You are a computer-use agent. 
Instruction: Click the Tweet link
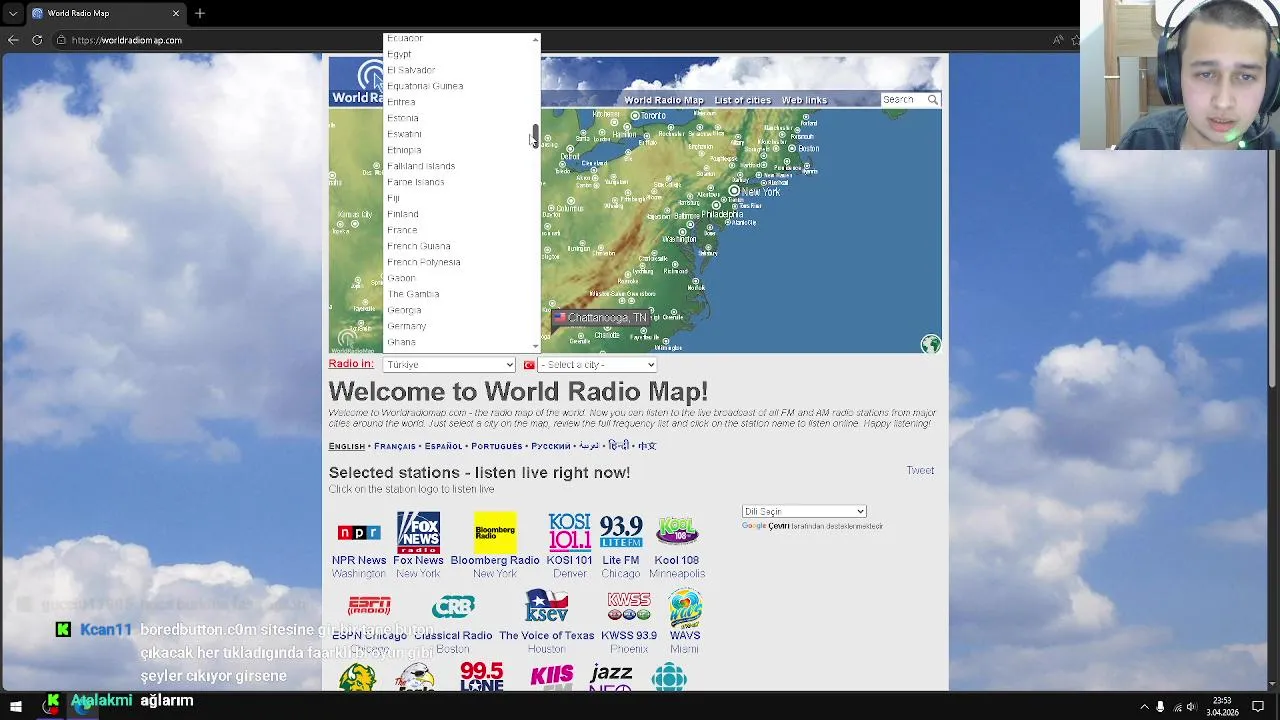920,470
